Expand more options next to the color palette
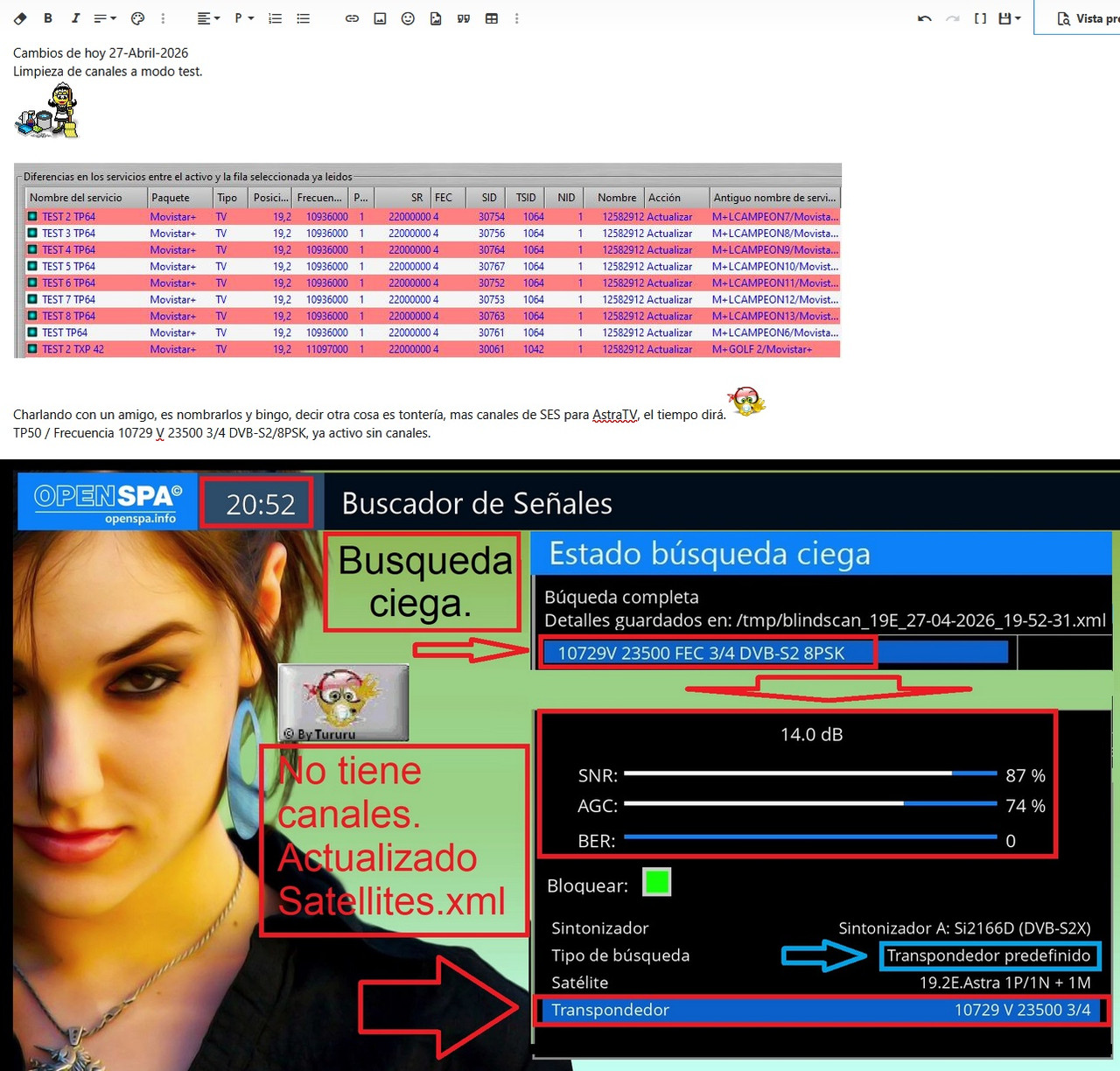 coord(163,18)
